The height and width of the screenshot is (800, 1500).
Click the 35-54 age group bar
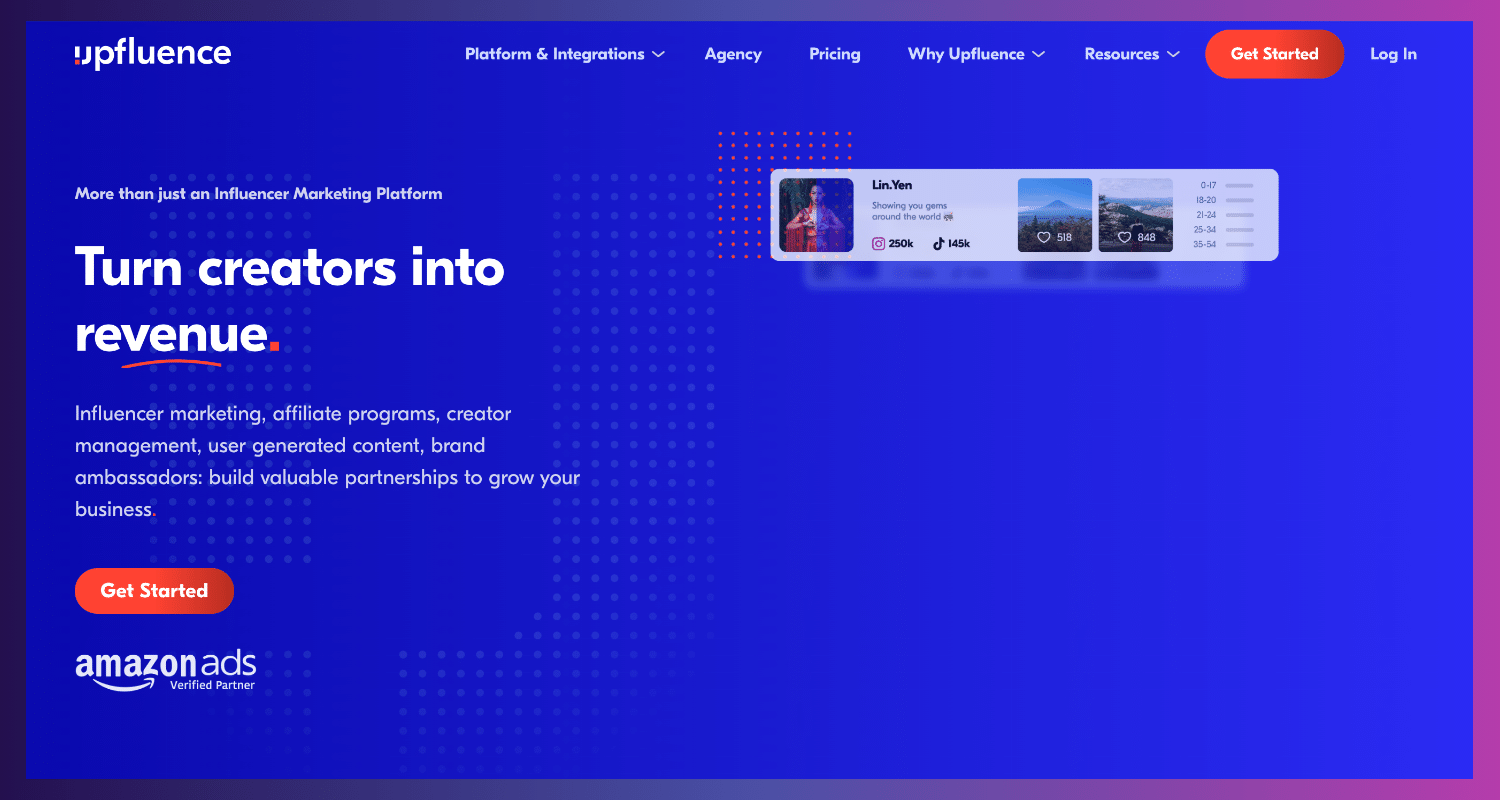tap(1239, 244)
